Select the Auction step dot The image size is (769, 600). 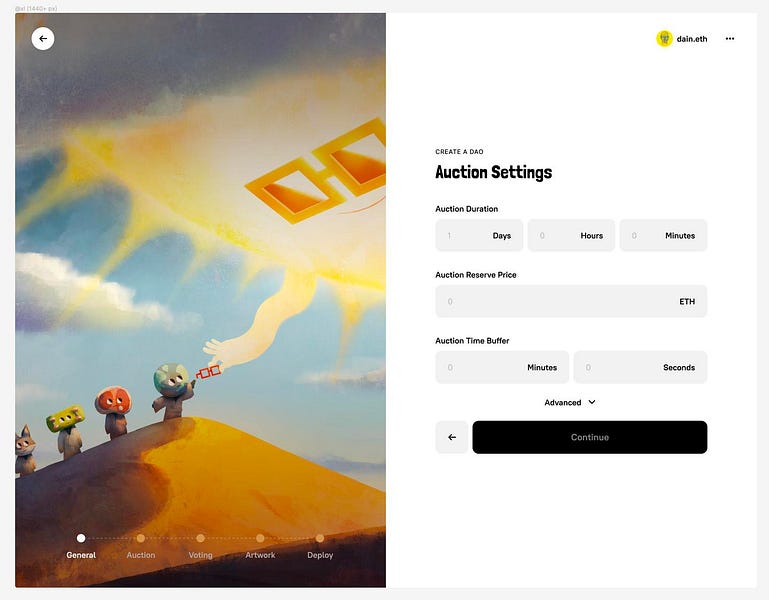click(x=141, y=538)
